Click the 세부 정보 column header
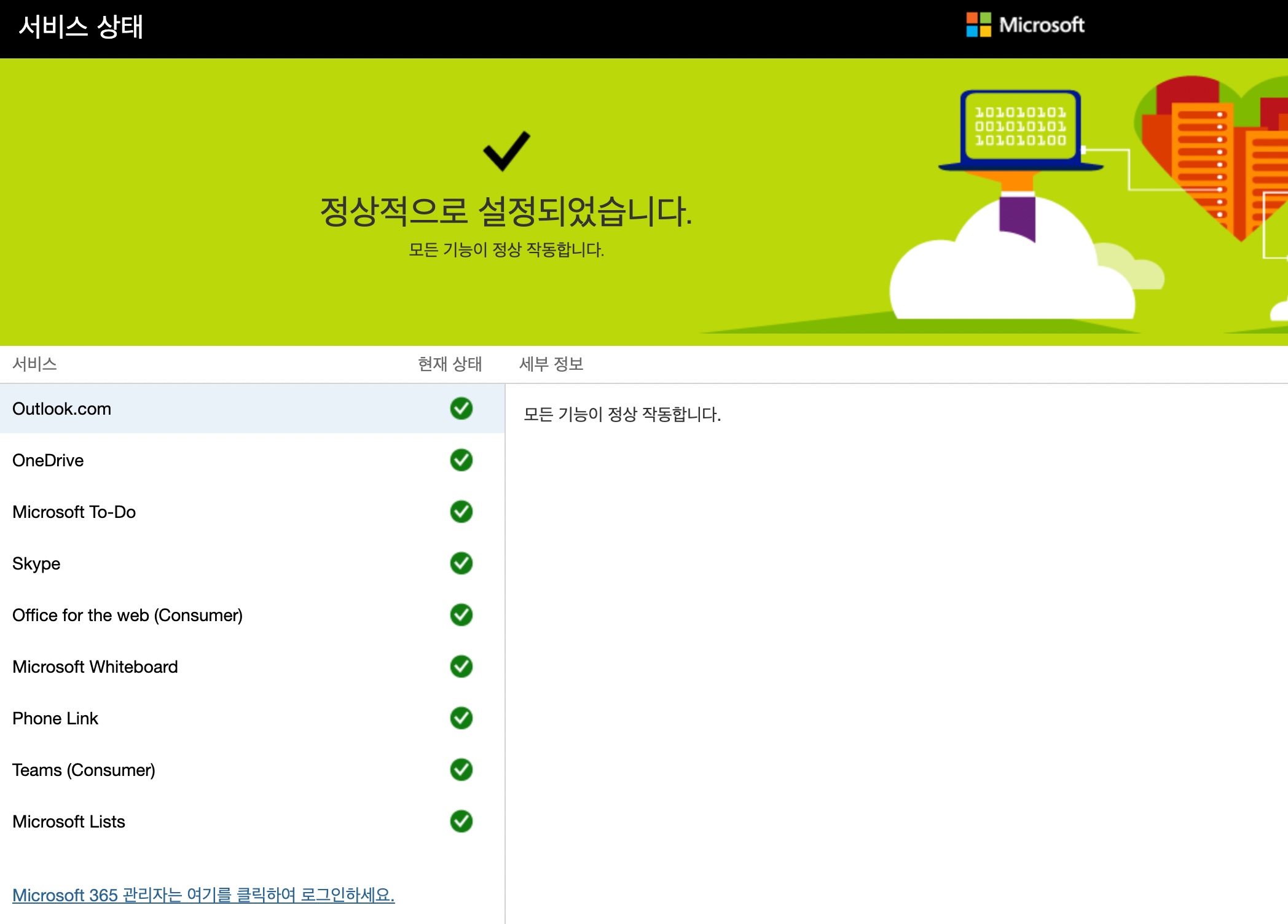 pos(551,364)
